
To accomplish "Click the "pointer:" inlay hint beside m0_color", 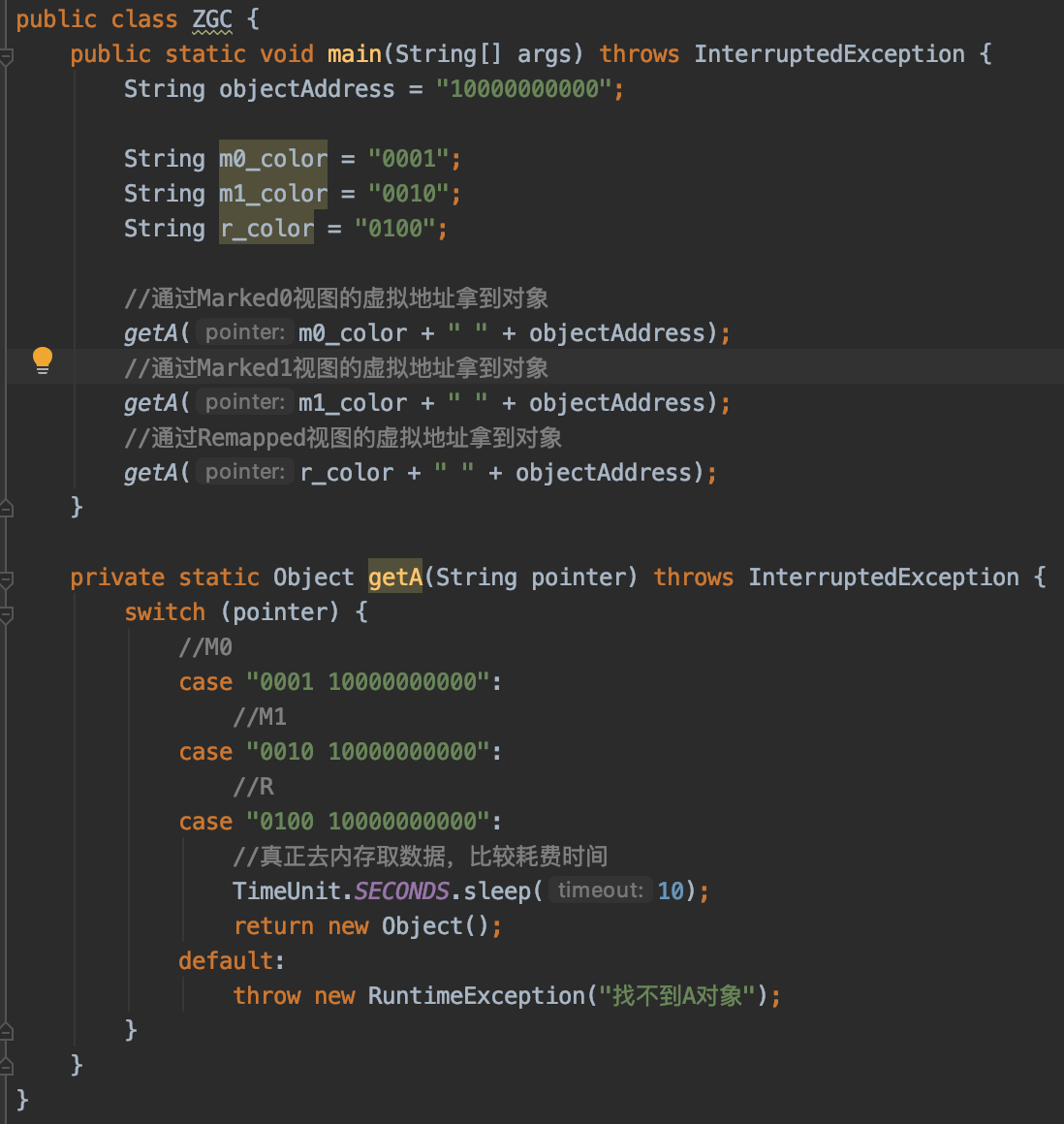I will tap(243, 331).
